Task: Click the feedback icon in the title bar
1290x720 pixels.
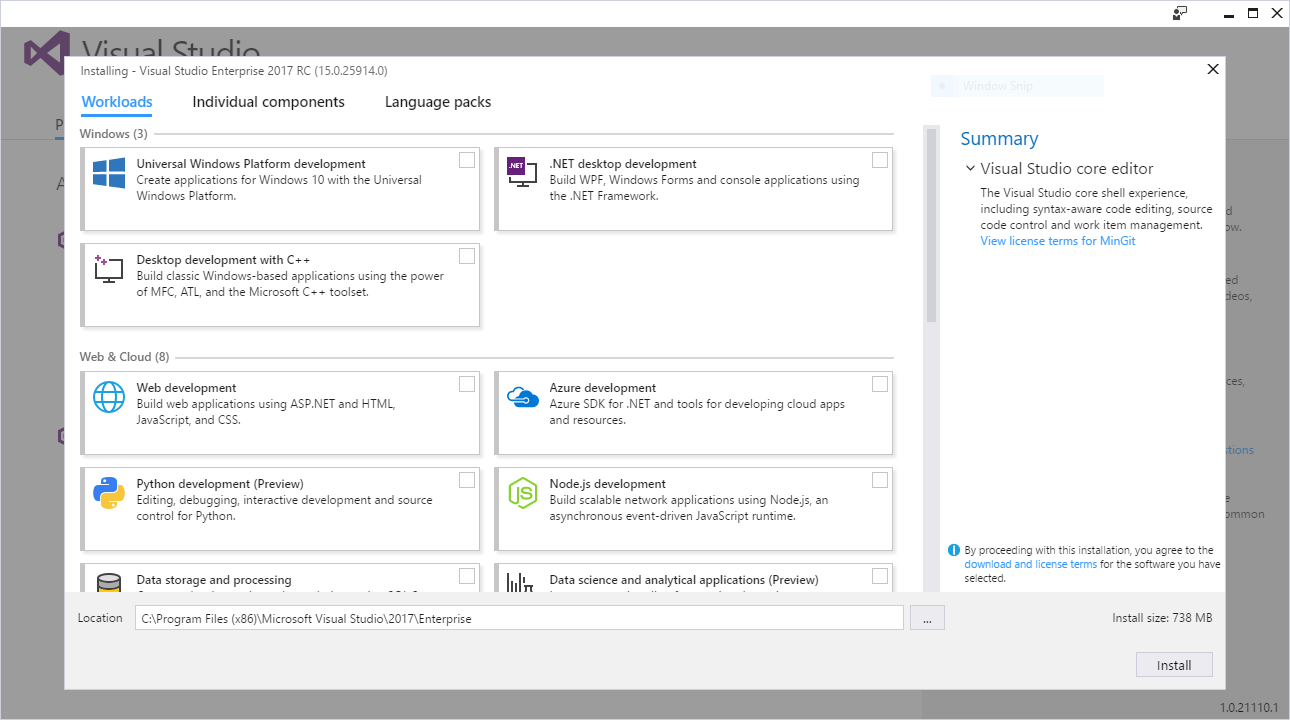Action: pyautogui.click(x=1180, y=13)
